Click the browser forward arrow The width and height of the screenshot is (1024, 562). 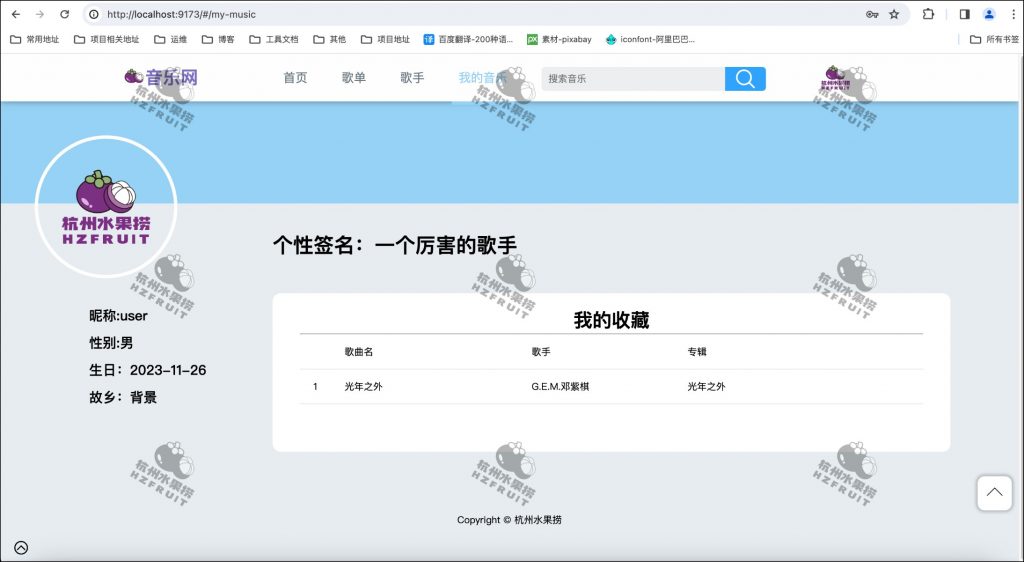tap(40, 14)
